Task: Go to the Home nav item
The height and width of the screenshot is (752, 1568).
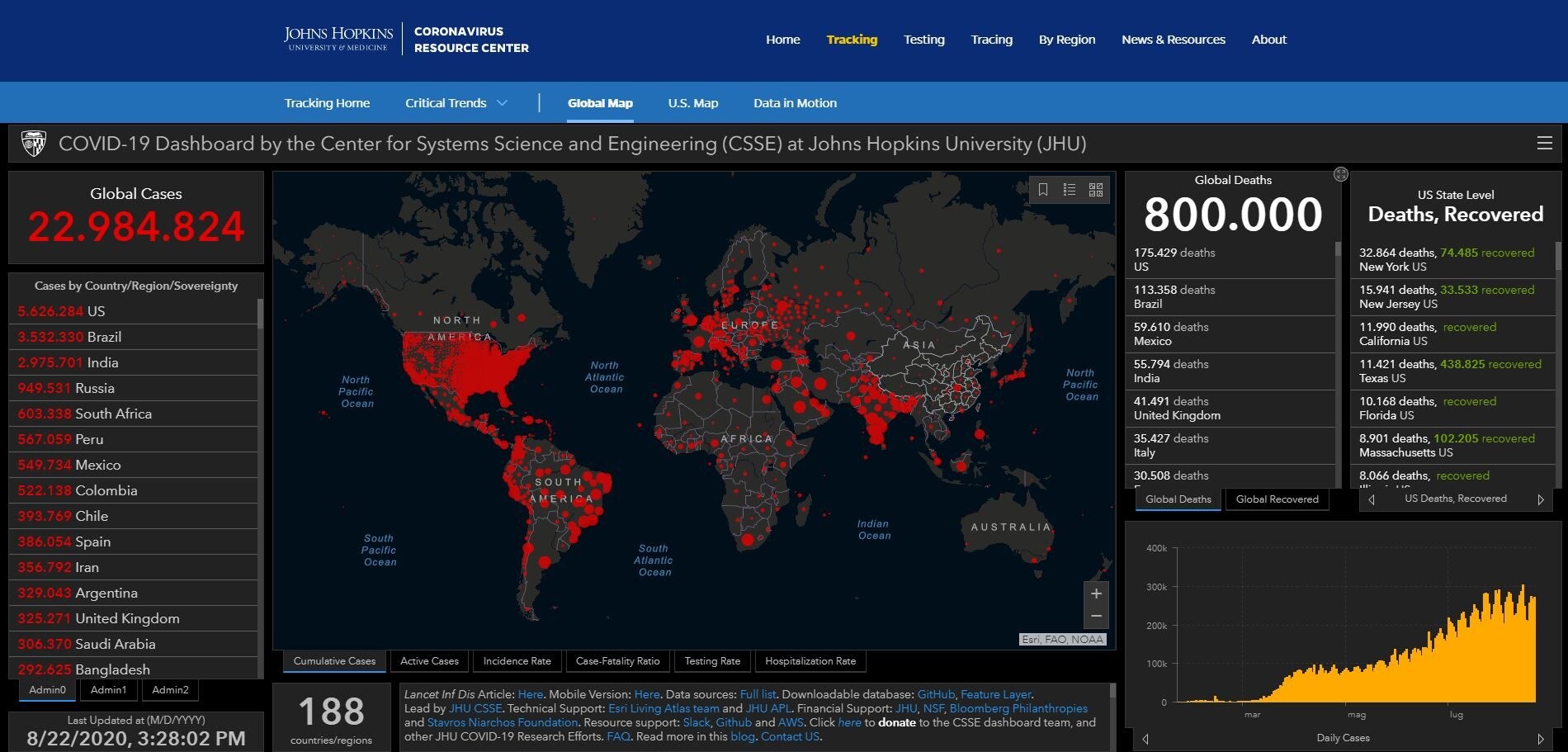Action: click(x=782, y=40)
